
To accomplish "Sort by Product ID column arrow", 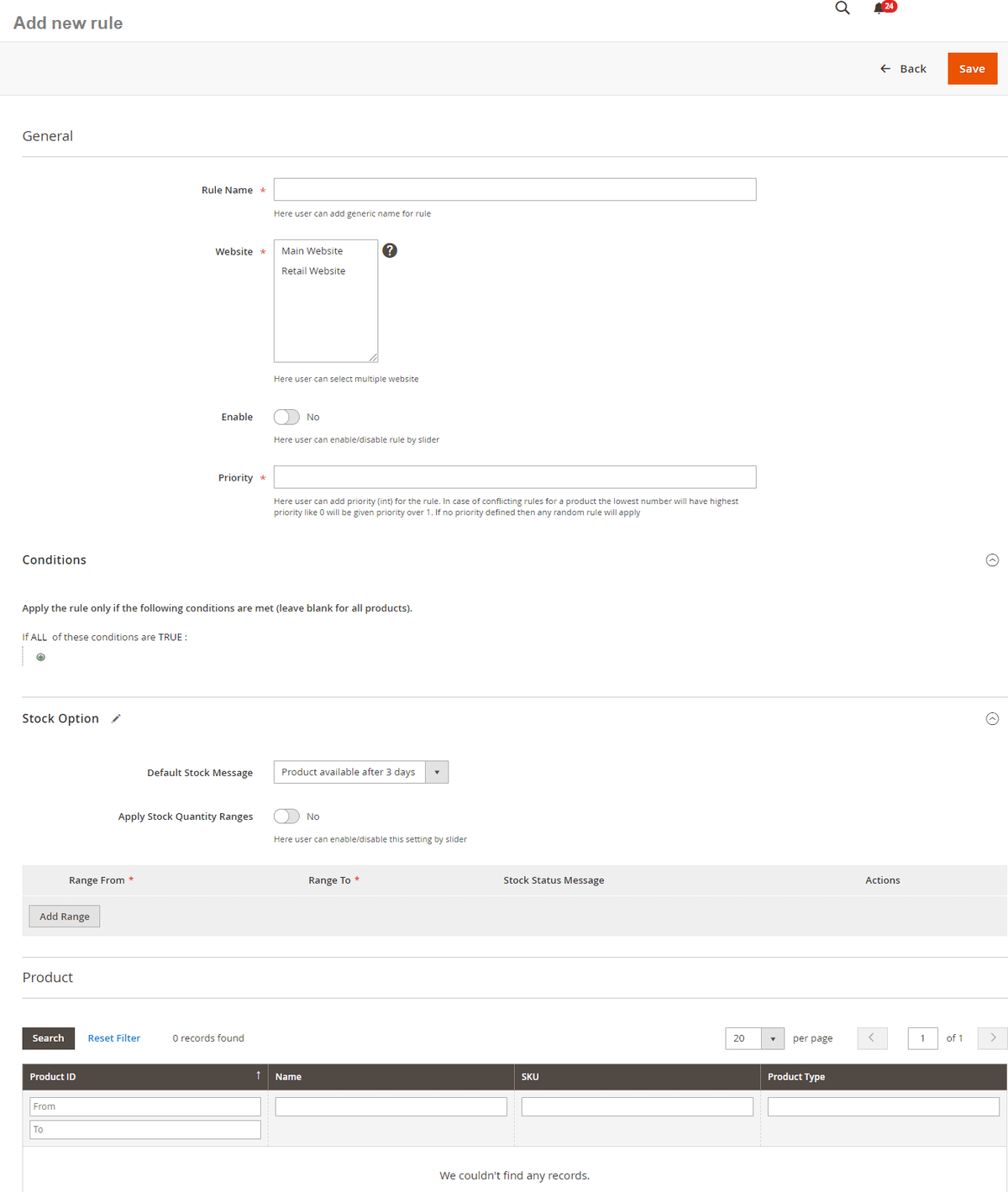I will click(258, 1076).
